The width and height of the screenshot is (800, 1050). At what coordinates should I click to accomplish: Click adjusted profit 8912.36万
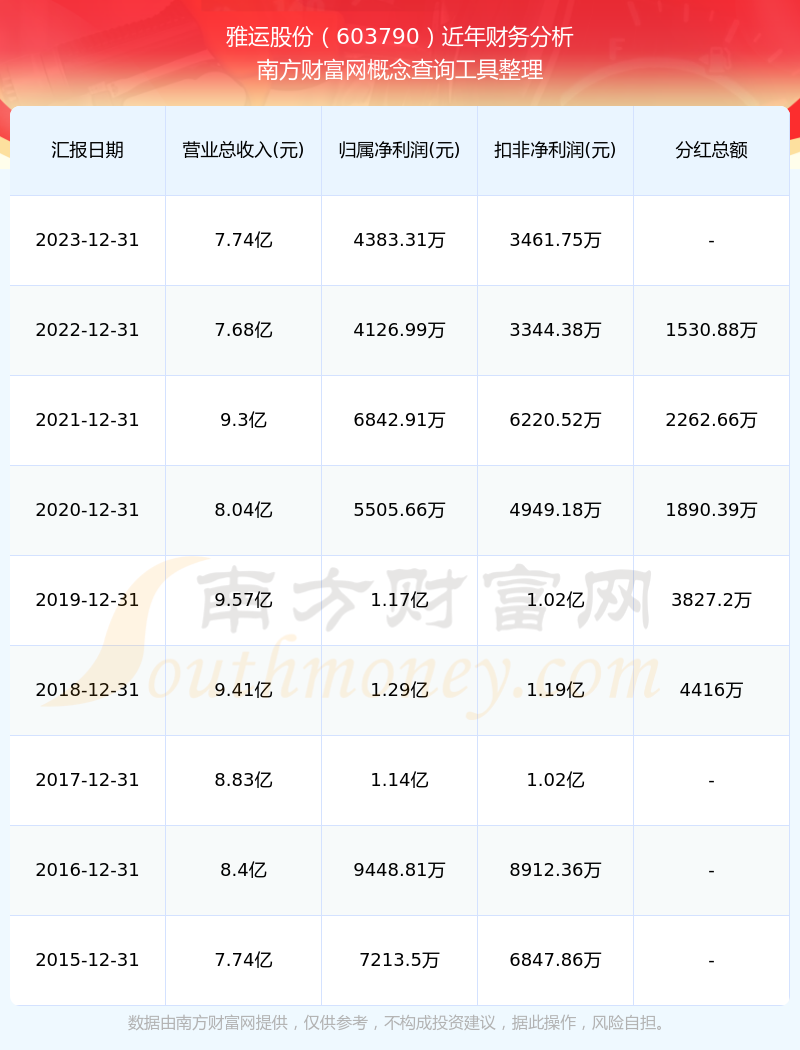pos(556,871)
